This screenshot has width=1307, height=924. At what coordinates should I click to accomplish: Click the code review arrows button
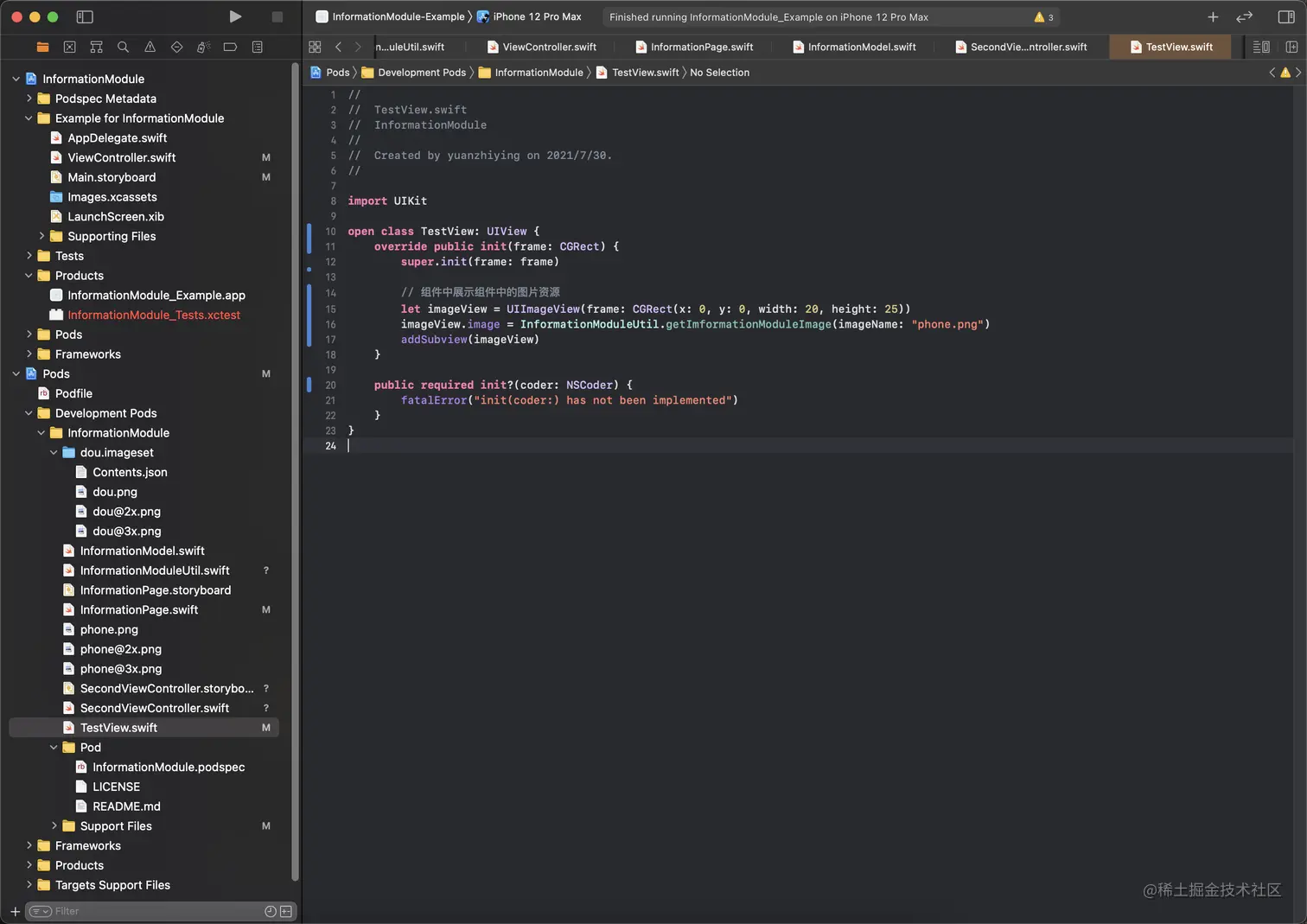[x=1244, y=16]
